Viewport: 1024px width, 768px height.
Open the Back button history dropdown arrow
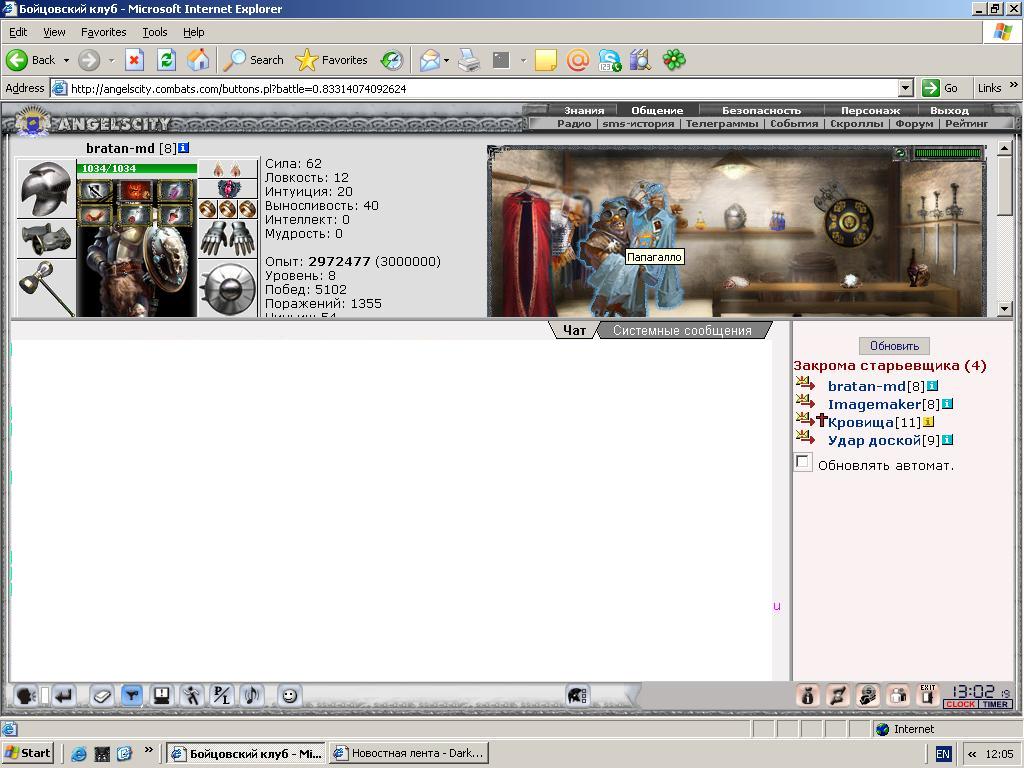pyautogui.click(x=66, y=60)
